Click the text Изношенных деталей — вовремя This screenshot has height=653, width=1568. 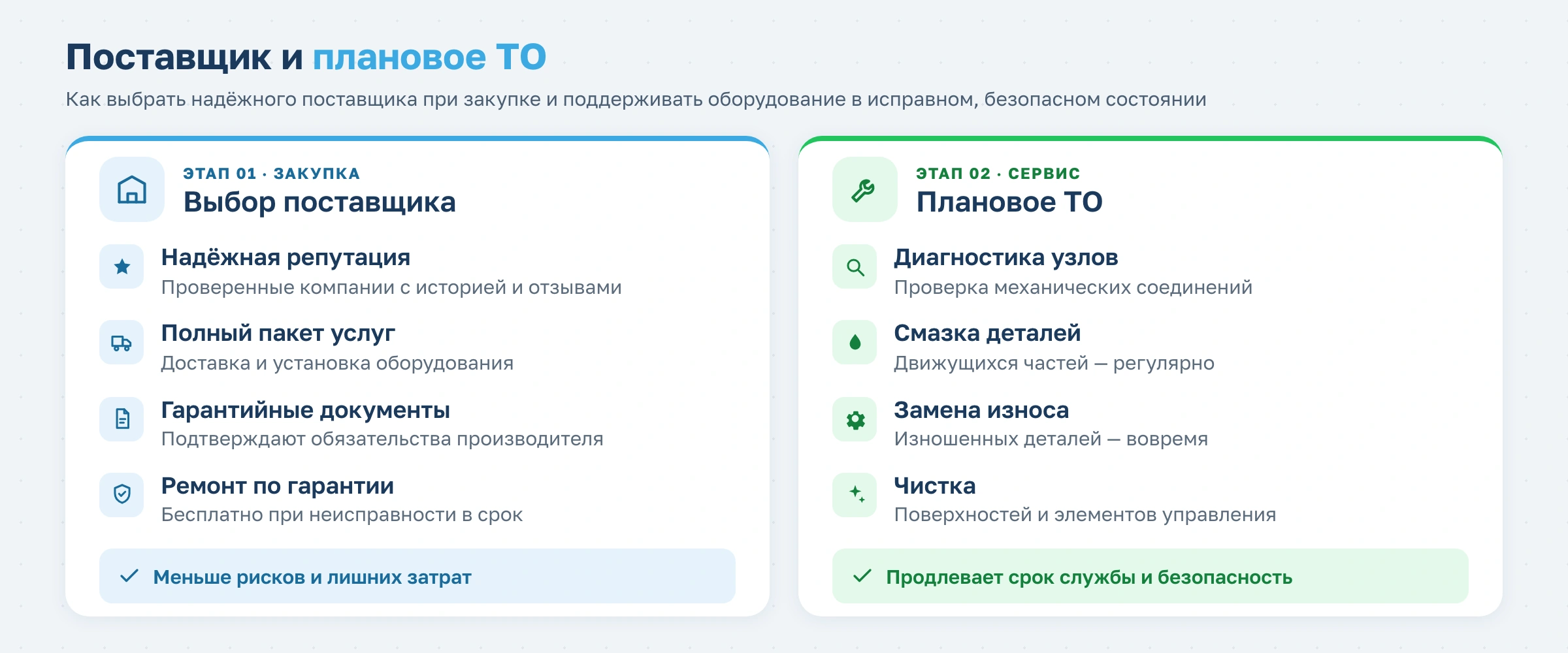point(1051,439)
